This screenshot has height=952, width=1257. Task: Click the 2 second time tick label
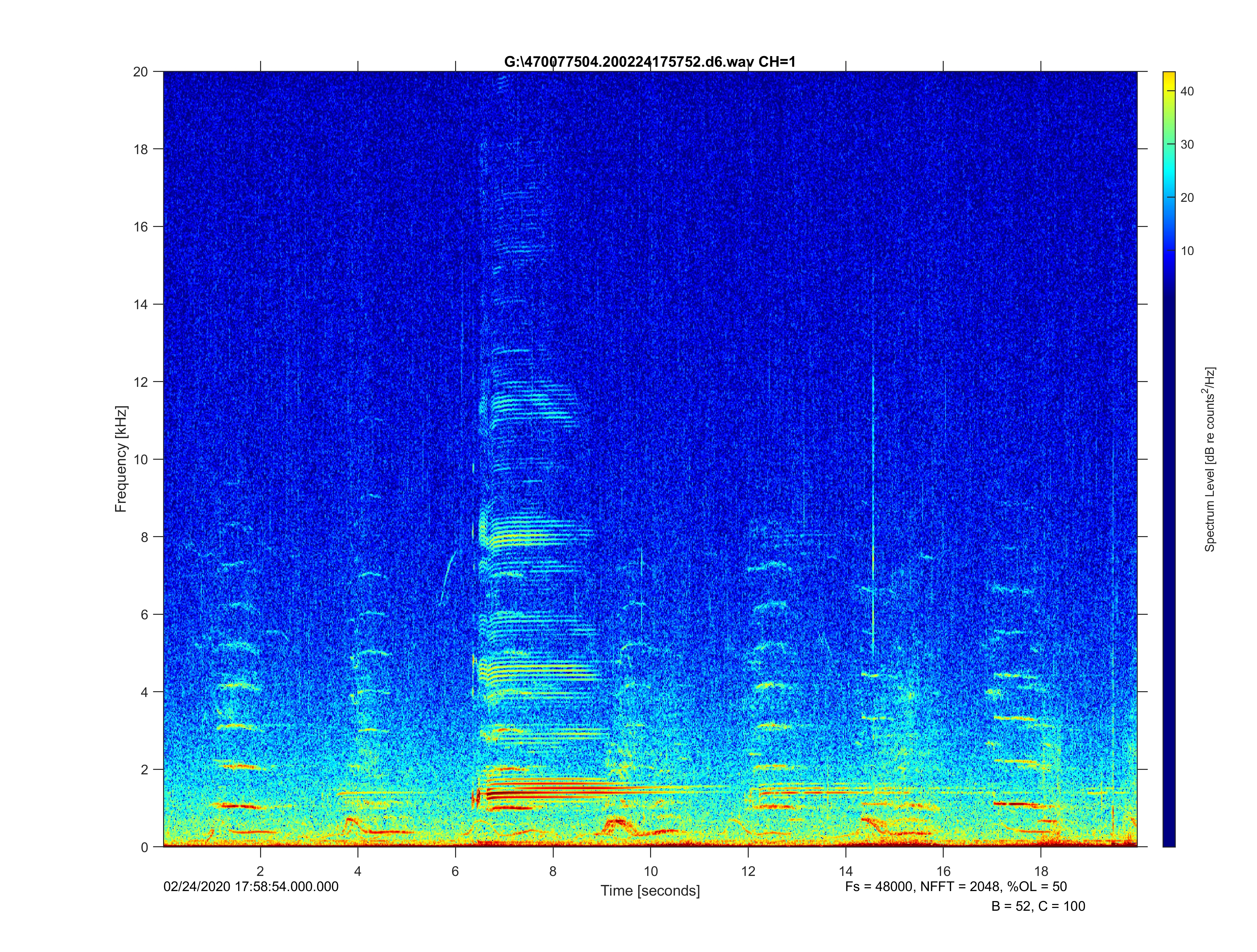[260, 871]
